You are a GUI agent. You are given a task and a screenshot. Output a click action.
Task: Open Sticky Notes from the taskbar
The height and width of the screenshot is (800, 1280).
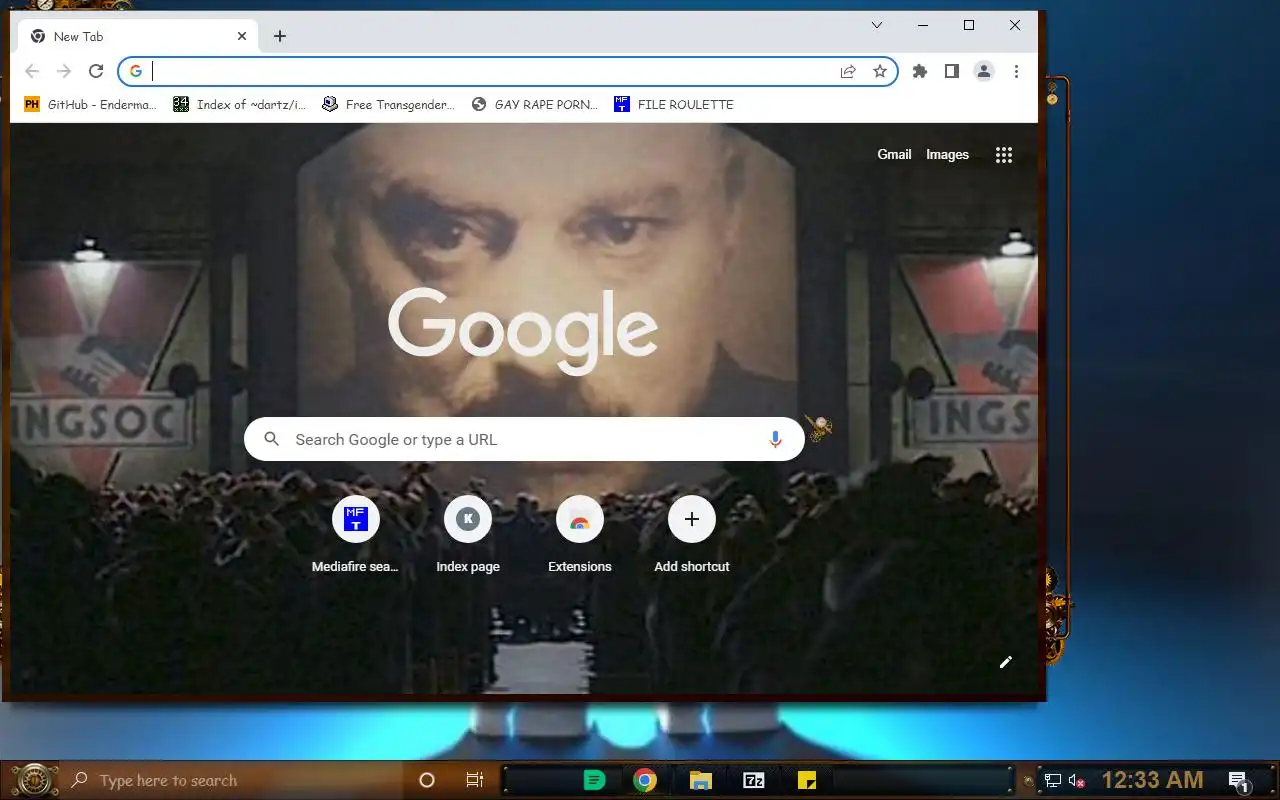(x=807, y=780)
